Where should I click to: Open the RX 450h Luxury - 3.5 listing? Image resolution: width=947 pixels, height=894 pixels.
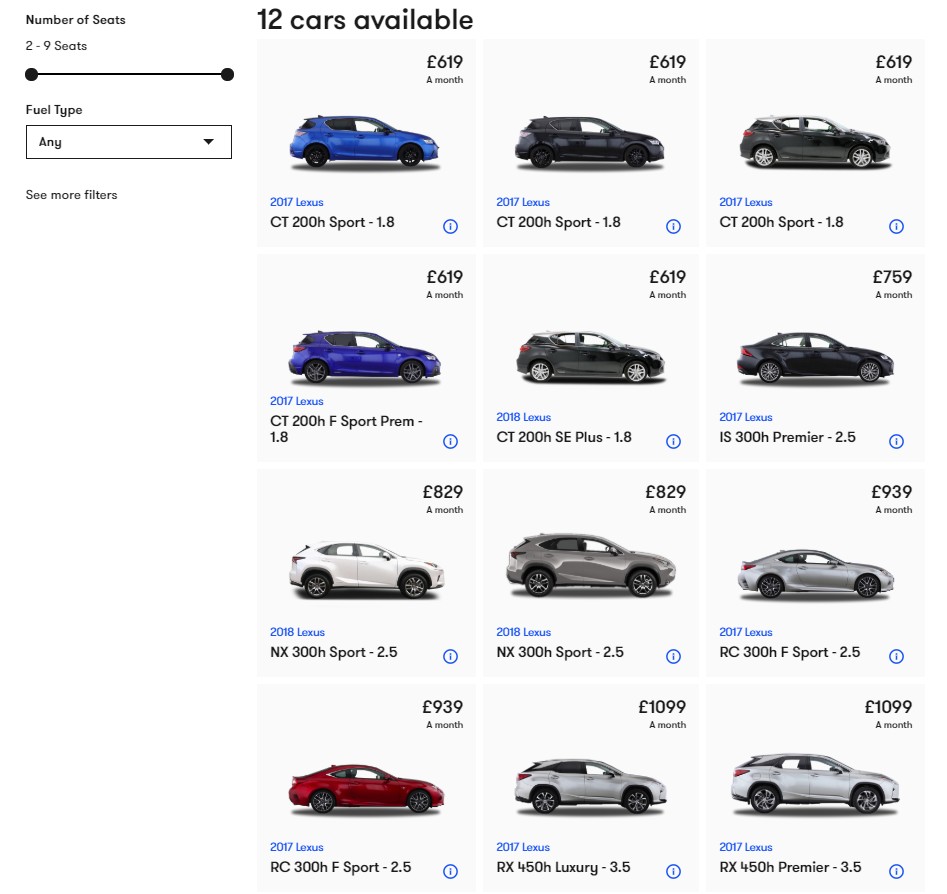tap(563, 867)
